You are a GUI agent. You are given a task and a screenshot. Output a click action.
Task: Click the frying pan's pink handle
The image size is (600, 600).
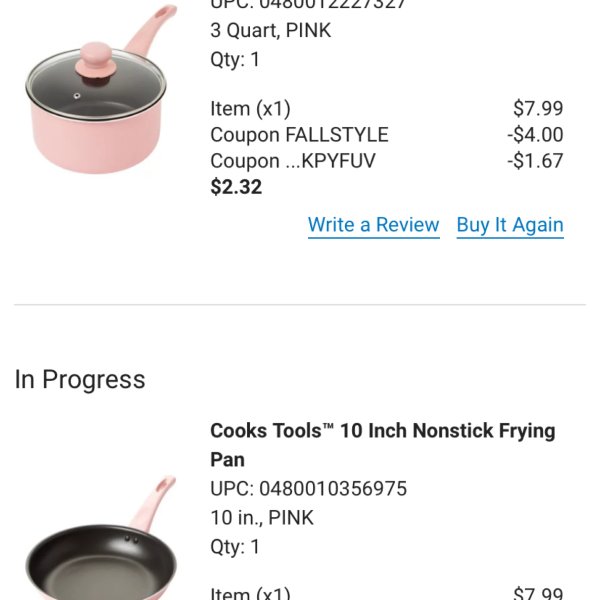coord(155,501)
